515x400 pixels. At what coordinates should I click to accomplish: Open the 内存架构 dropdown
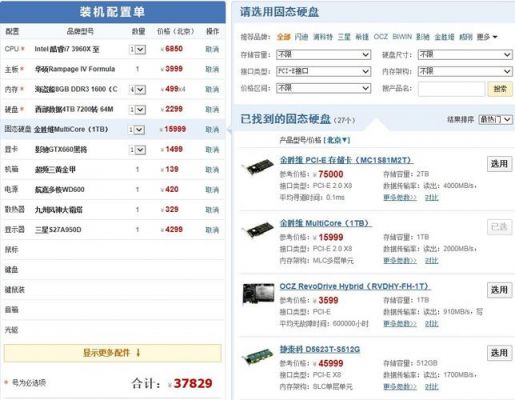tap(465, 71)
